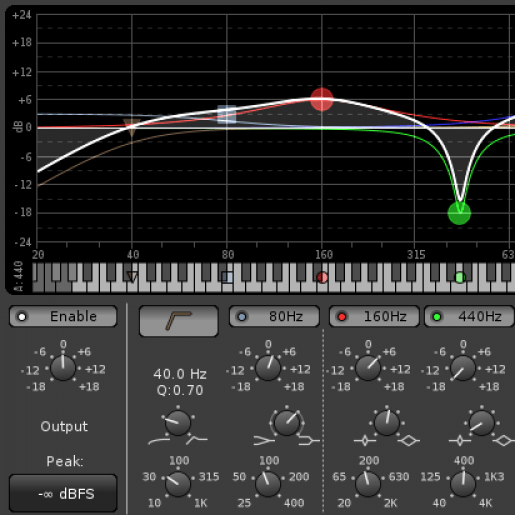Click the output gain knob
This screenshot has width=515, height=515.
[63, 368]
